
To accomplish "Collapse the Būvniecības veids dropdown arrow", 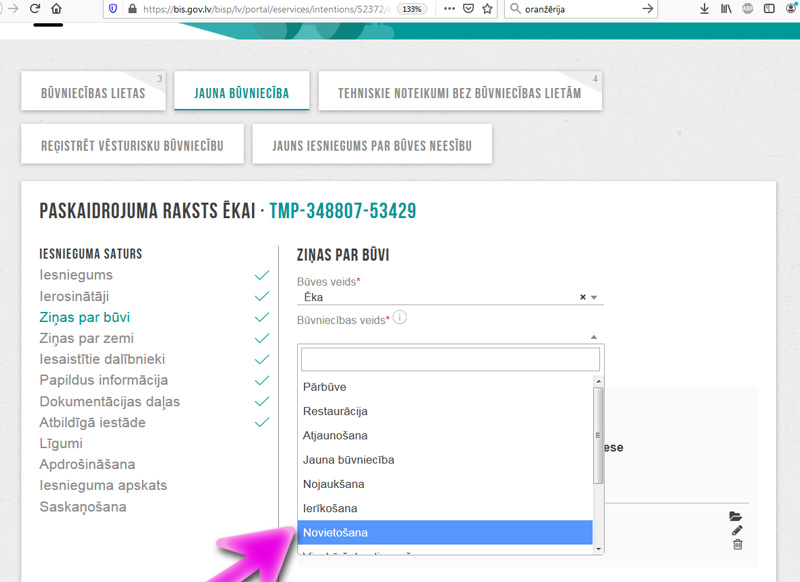I will point(594,338).
